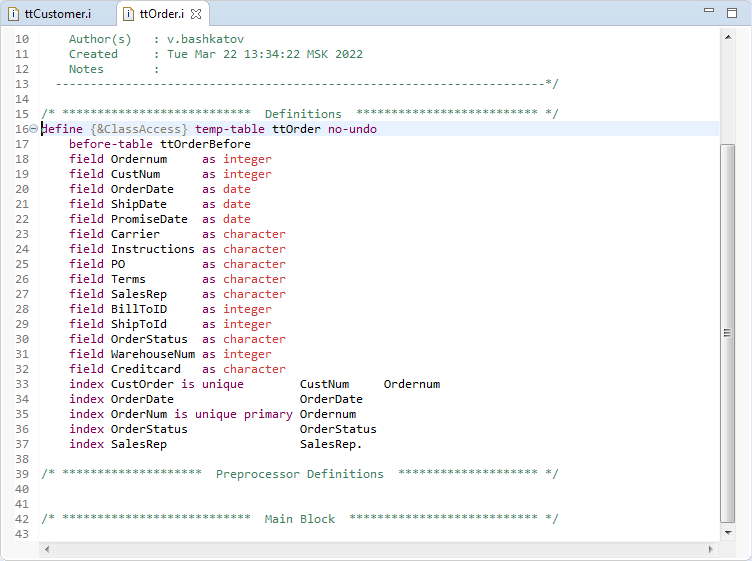
Task: Click 'BillToID' field name
Action: coord(139,309)
